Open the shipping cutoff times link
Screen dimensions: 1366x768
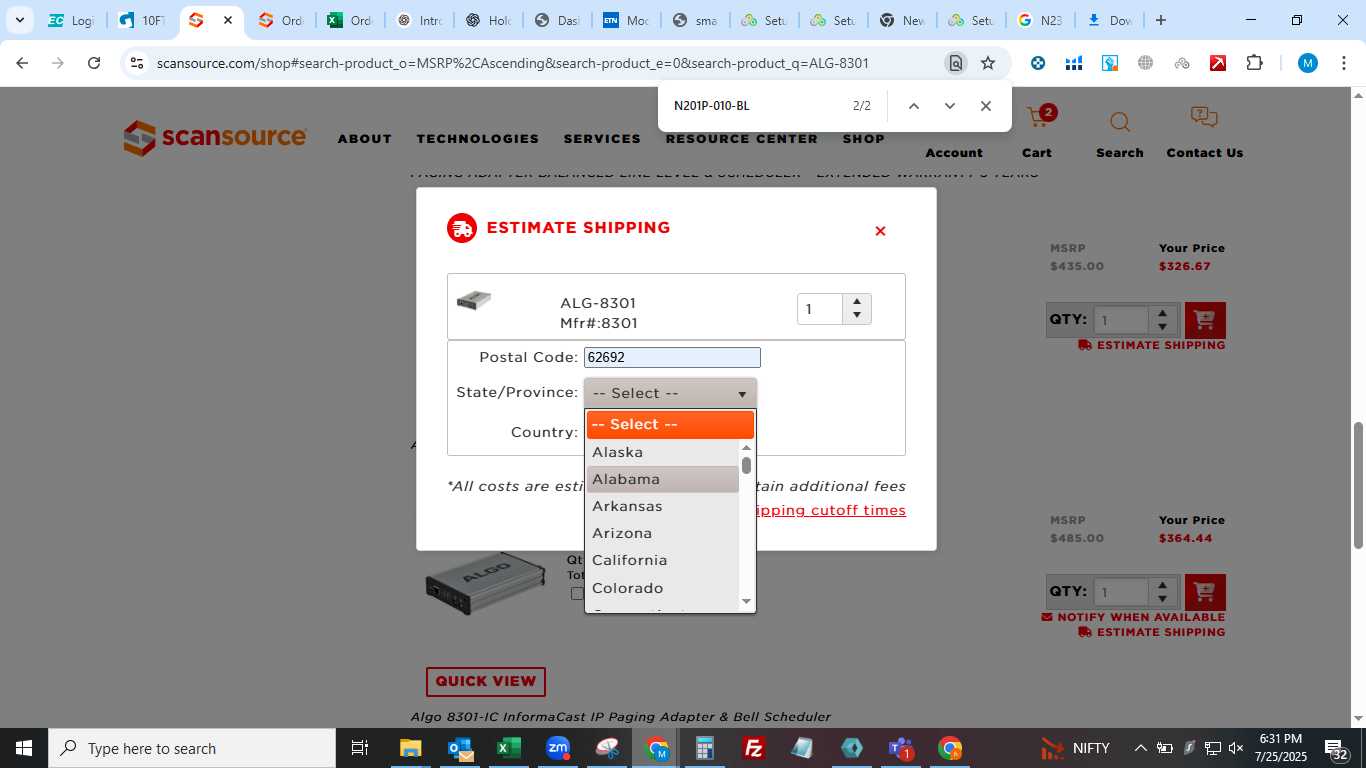pos(831,510)
